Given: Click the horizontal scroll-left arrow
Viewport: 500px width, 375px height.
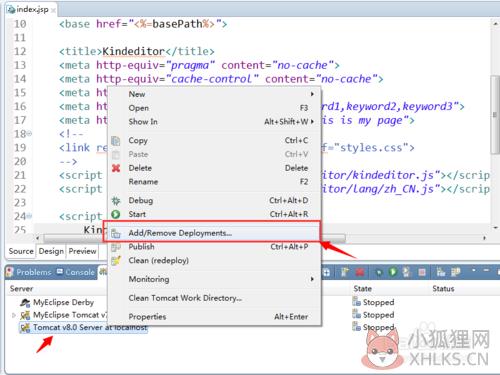Looking at the screenshot, I should pos(38,238).
